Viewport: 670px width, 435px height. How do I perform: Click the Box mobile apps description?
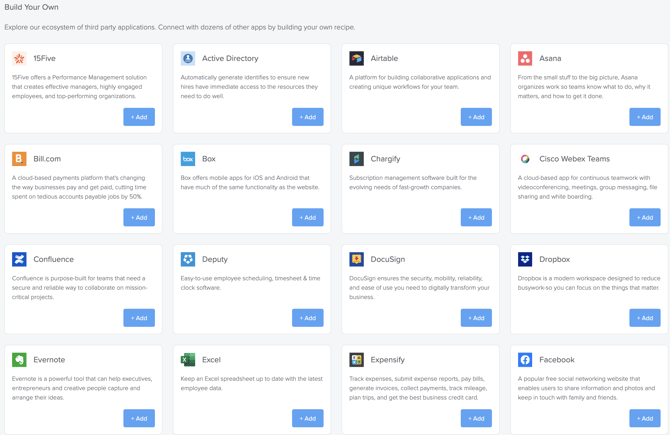tap(250, 182)
